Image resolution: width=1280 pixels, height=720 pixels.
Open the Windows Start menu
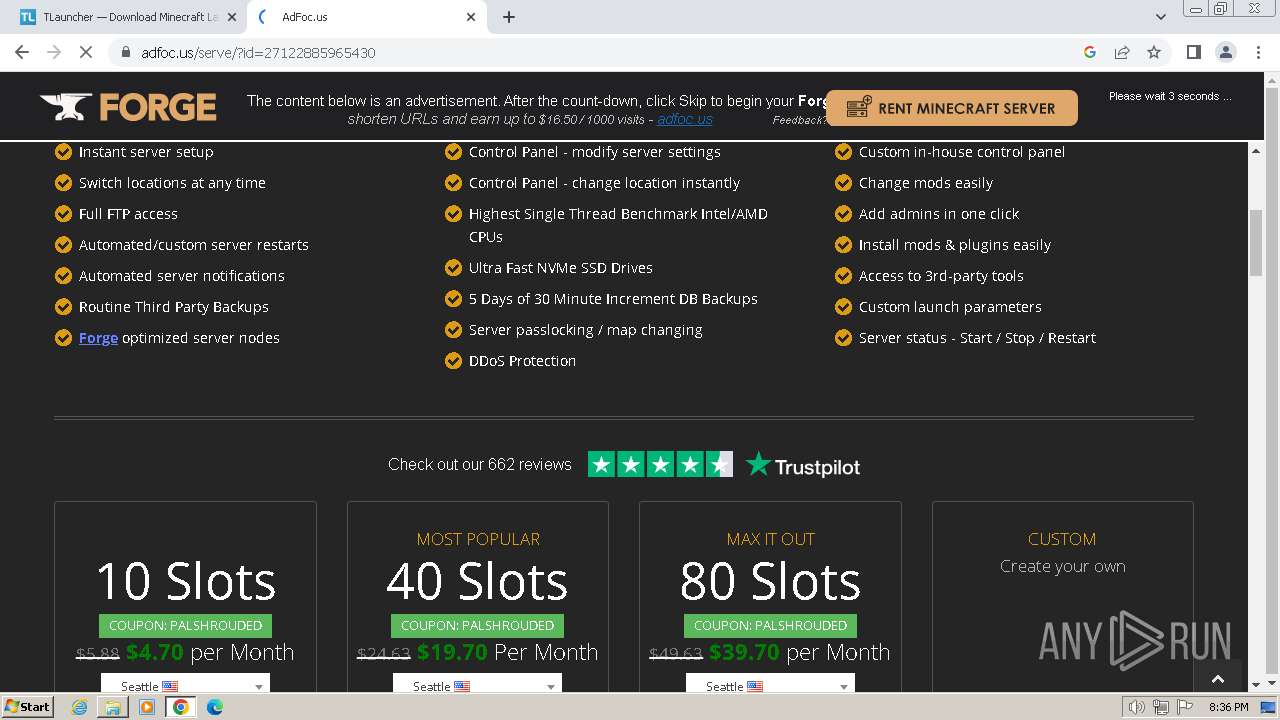[28, 707]
